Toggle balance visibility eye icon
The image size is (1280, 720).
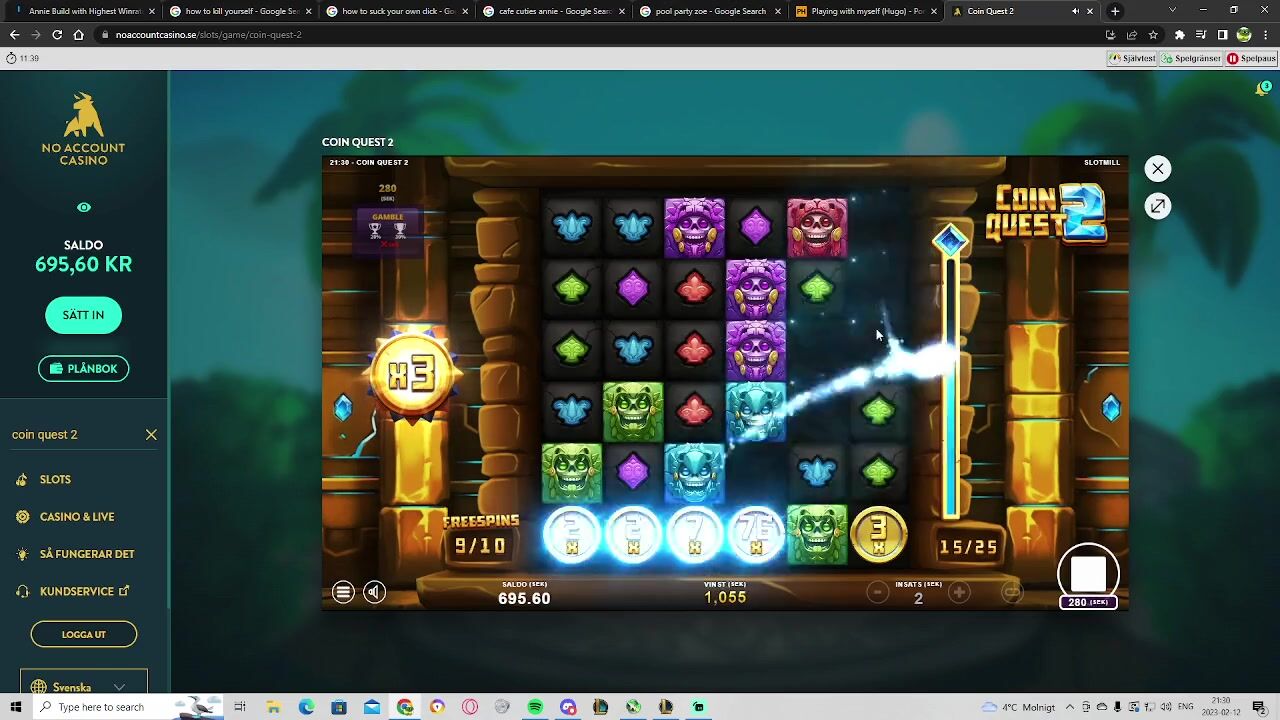tap(84, 208)
